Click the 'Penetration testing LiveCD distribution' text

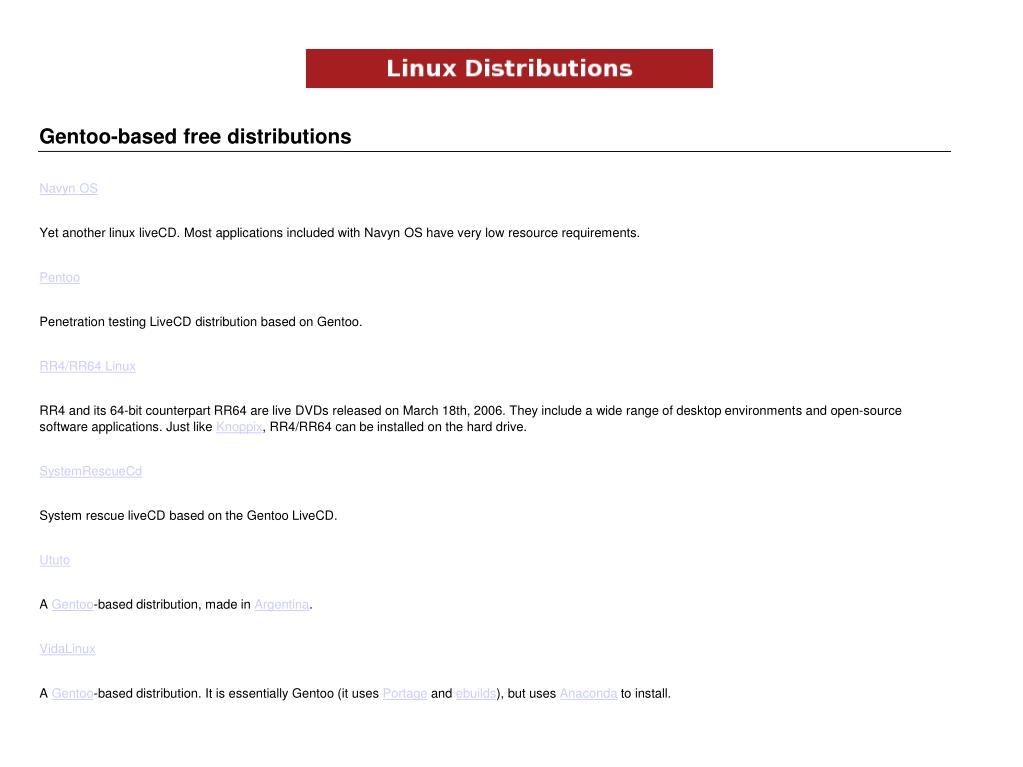click(x=200, y=322)
